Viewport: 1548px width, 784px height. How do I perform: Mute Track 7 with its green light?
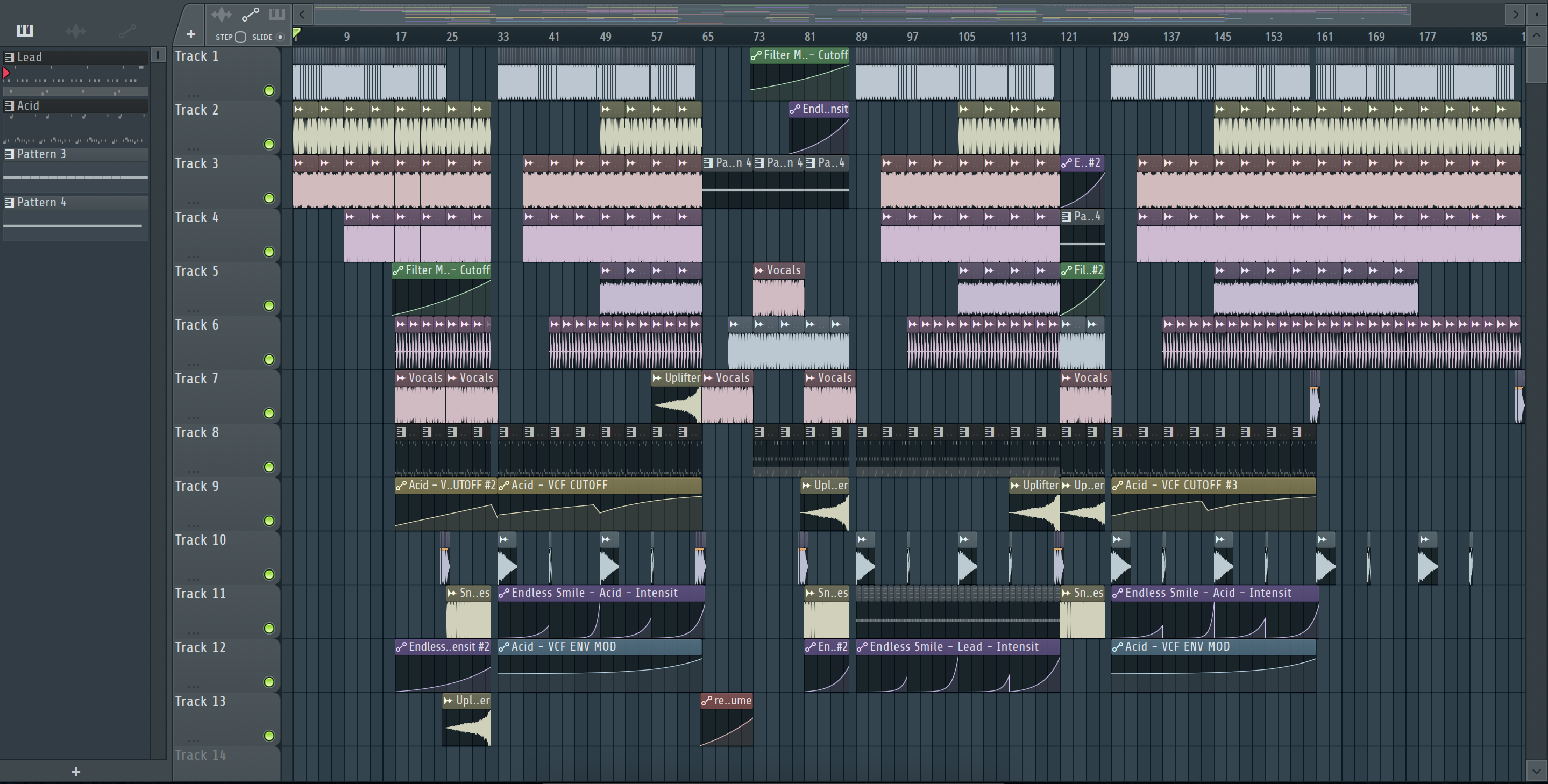tap(269, 414)
